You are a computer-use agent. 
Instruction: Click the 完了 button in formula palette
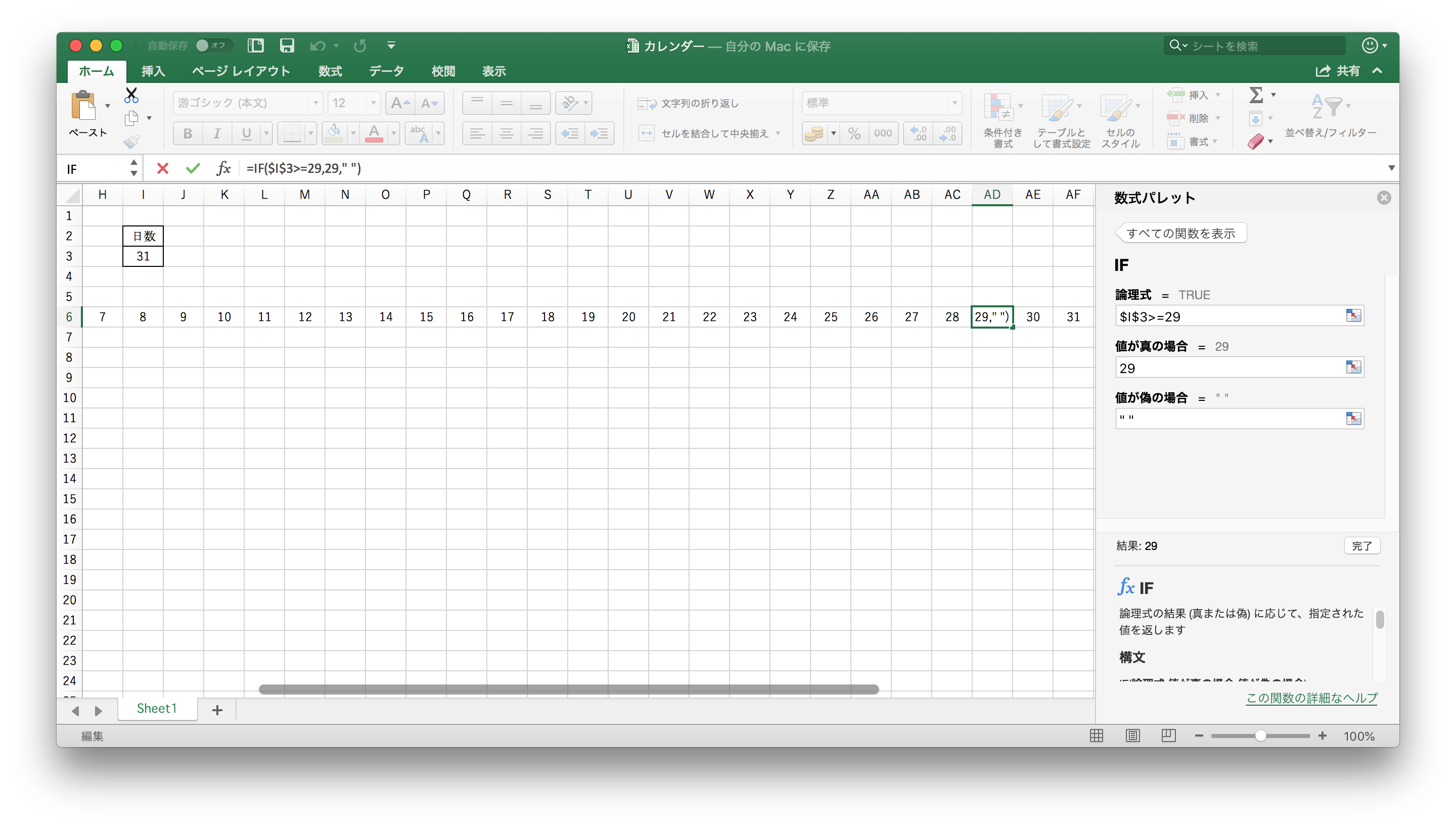pyautogui.click(x=1361, y=546)
